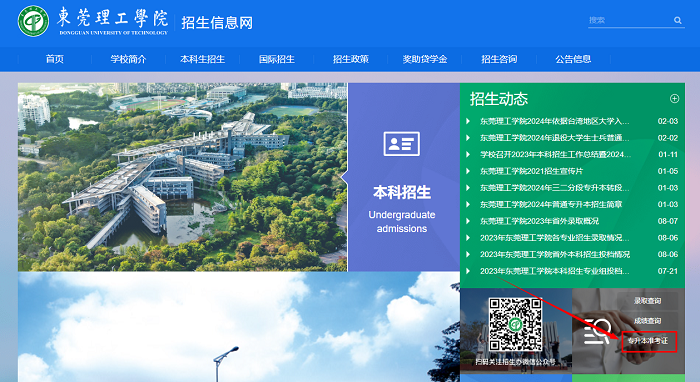Click the arrow bullet beside the 02-03 news item
This screenshot has height=382, width=700.
468,121
